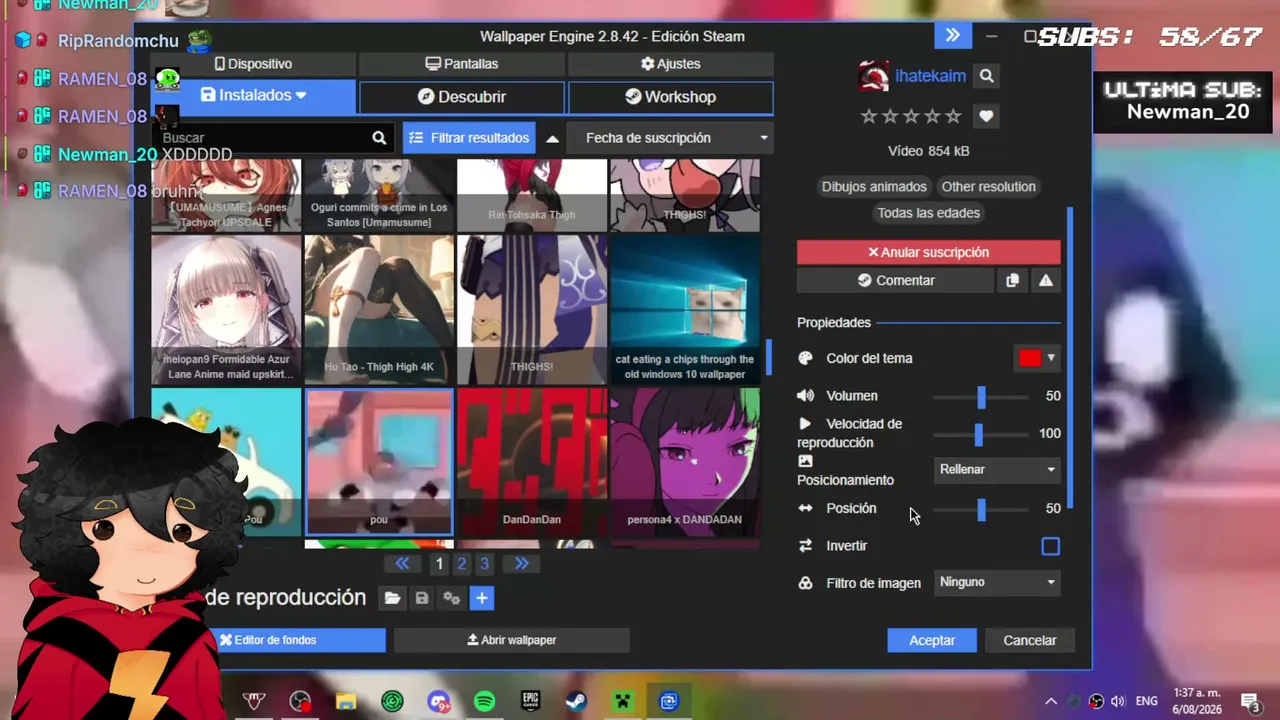
Task: Open the Filtro de imagen dropdown
Action: tap(997, 582)
